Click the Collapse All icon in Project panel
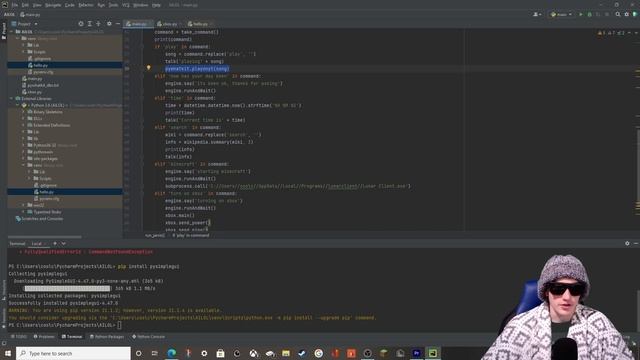The width and height of the screenshot is (640, 360). click(98, 24)
